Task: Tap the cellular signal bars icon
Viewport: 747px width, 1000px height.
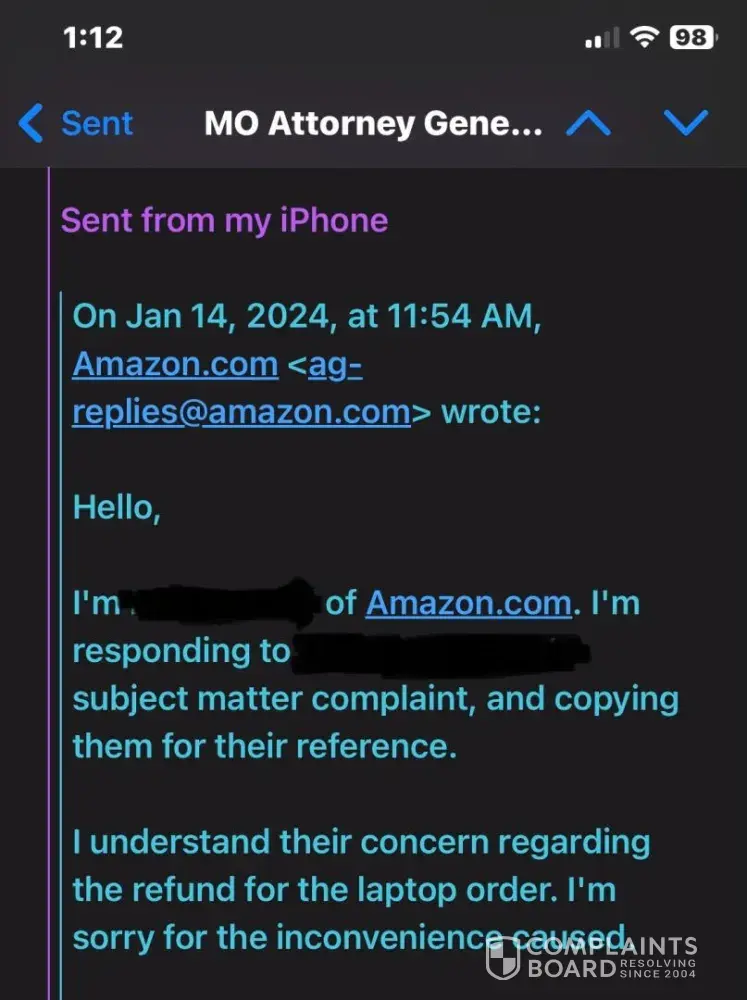Action: pos(603,39)
